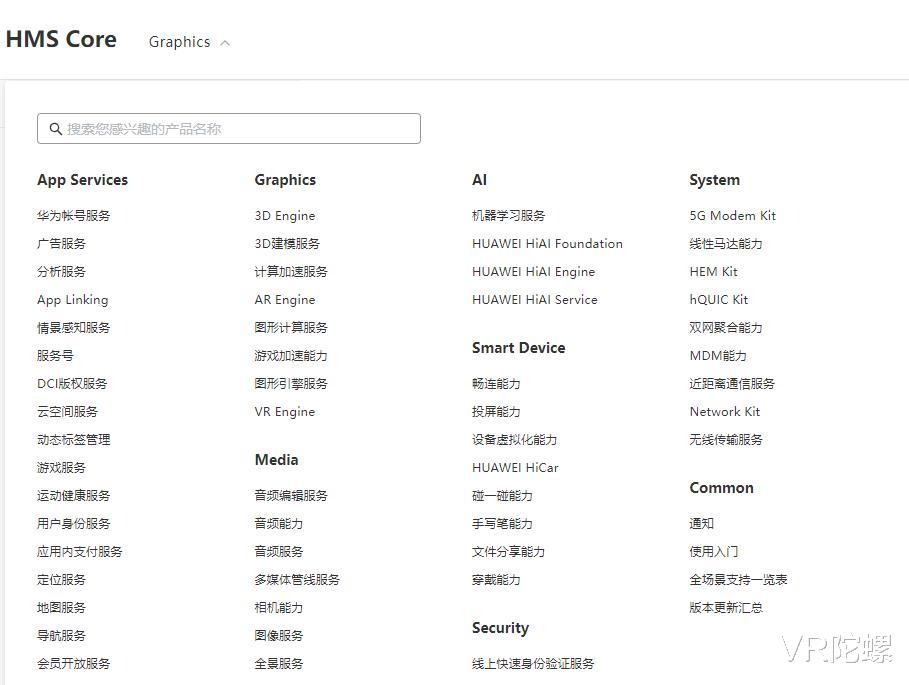Open the HMS Core title link
The width and height of the screenshot is (909, 685).
[x=61, y=39]
